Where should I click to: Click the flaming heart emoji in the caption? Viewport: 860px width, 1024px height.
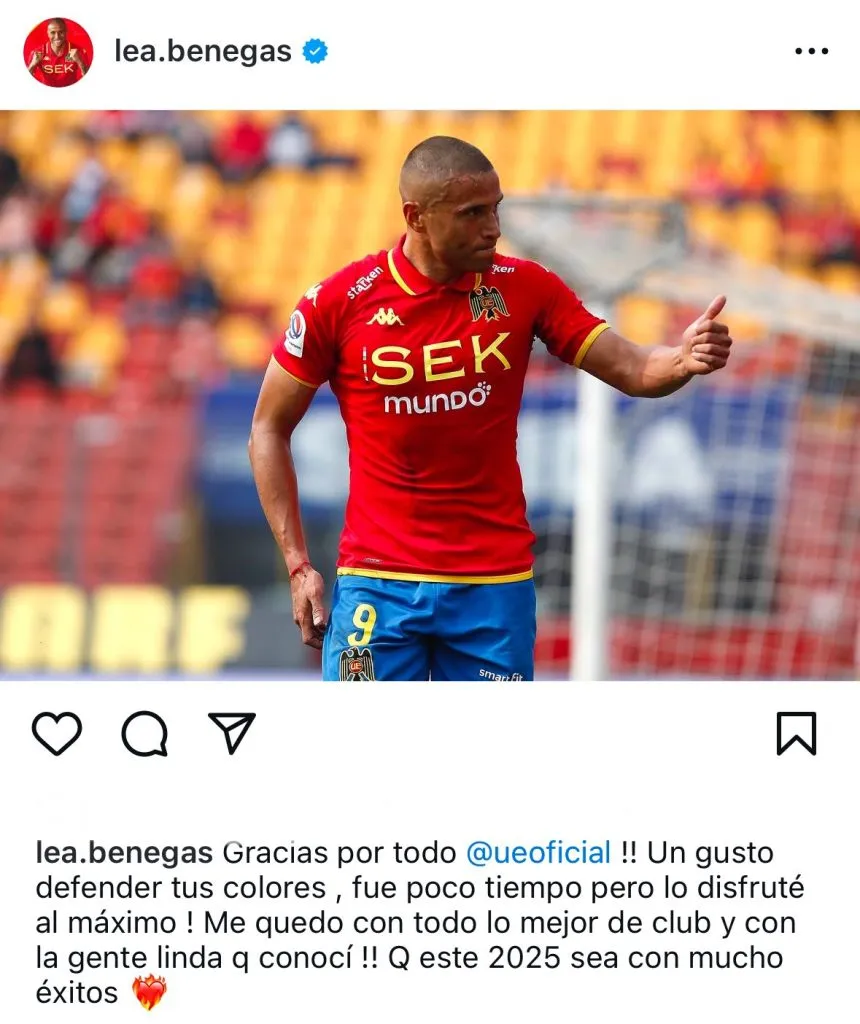coord(150,993)
